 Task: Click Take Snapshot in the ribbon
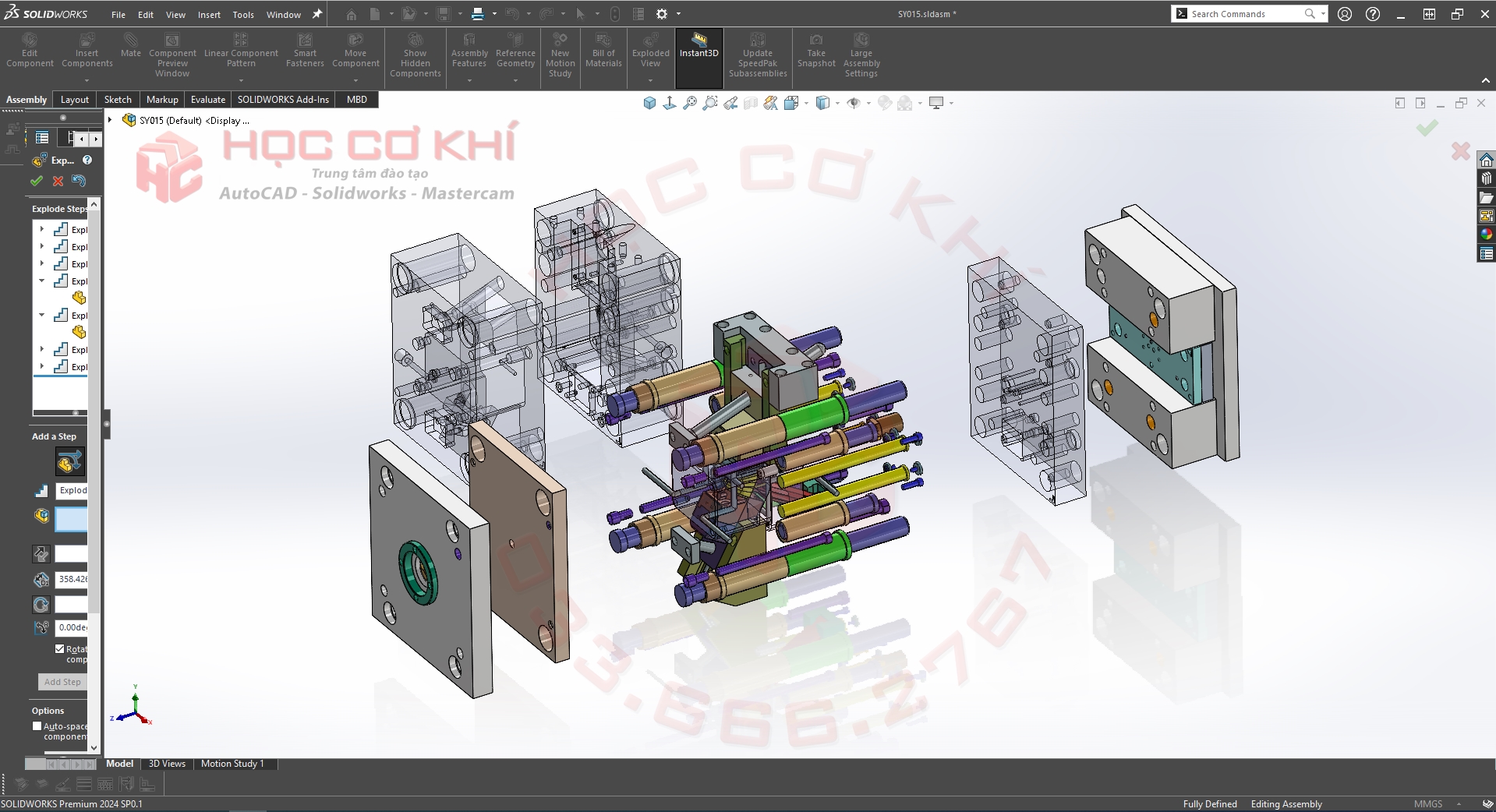(x=816, y=50)
